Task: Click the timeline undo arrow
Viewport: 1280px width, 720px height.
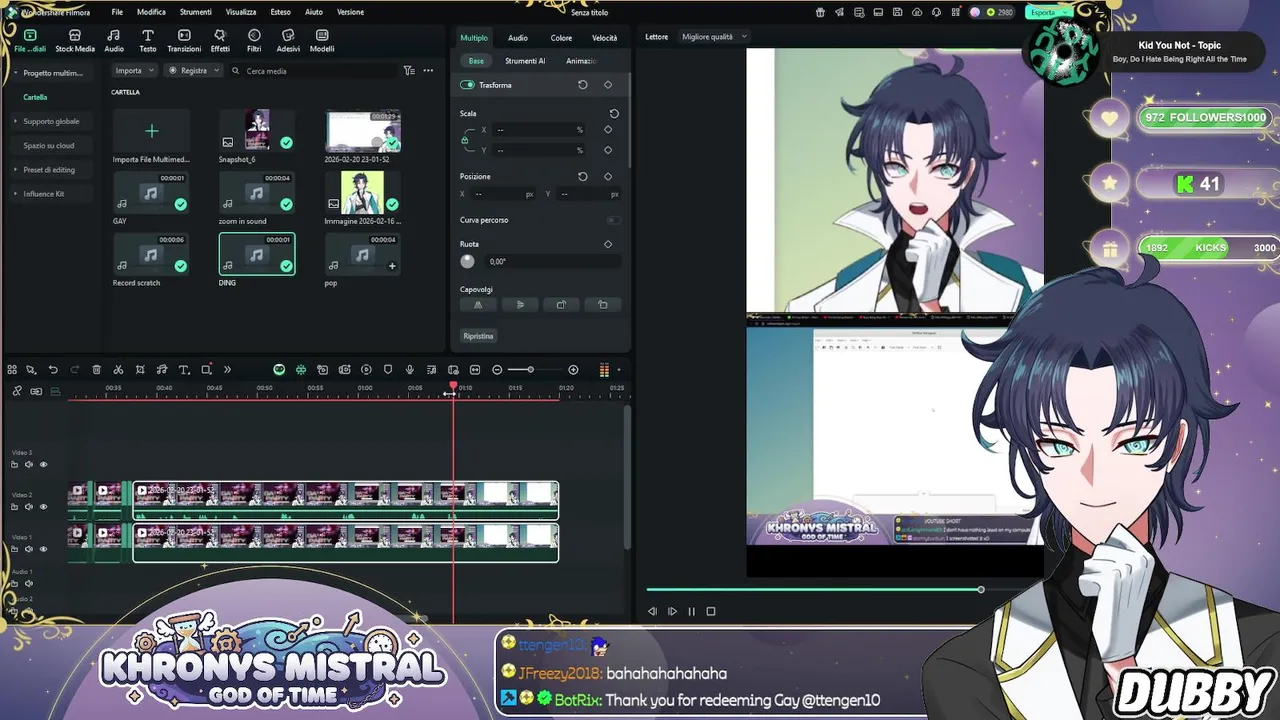Action: [53, 370]
